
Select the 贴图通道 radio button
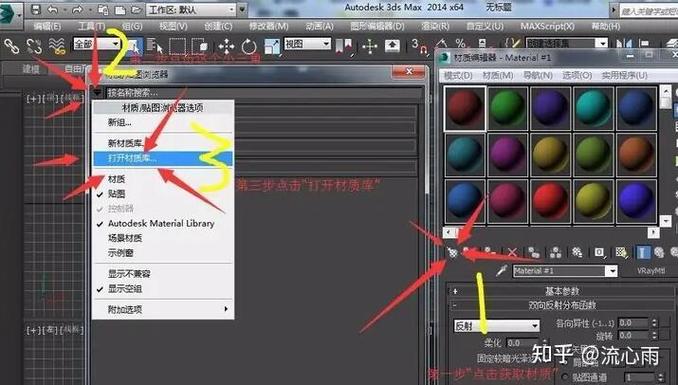click(566, 377)
